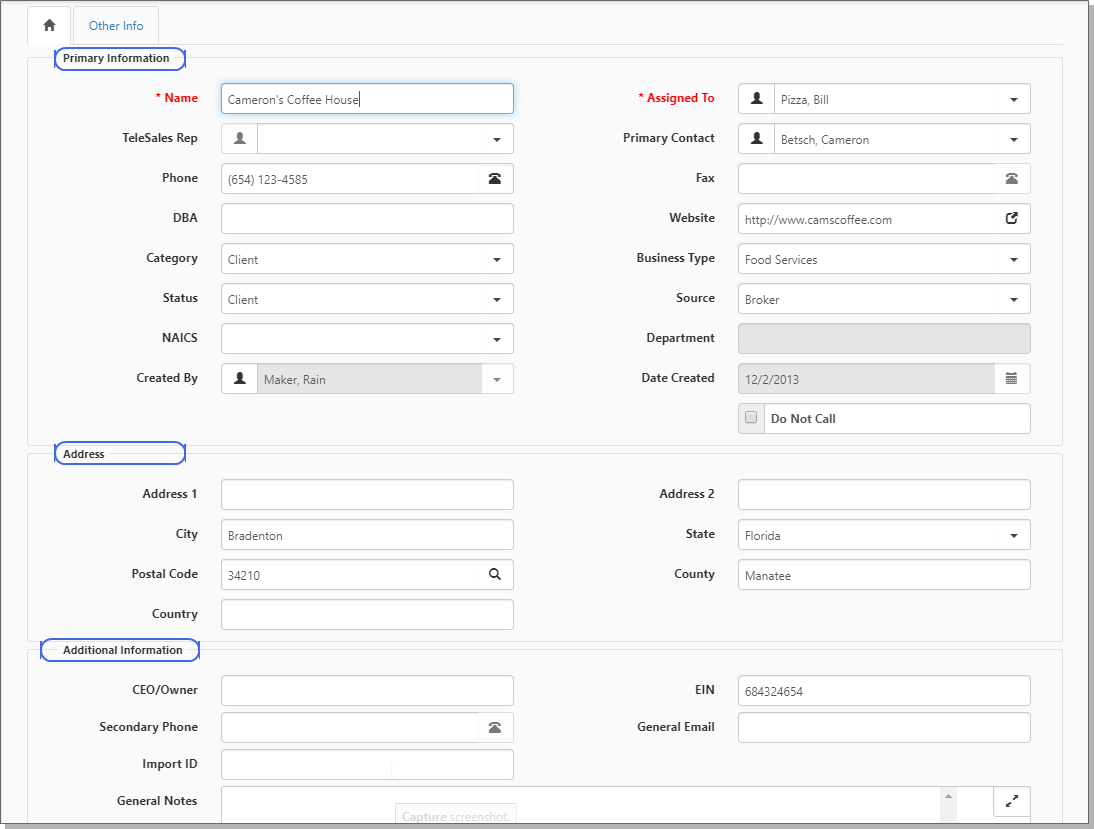1094x829 pixels.
Task: Click the General Email input field
Action: (883, 728)
